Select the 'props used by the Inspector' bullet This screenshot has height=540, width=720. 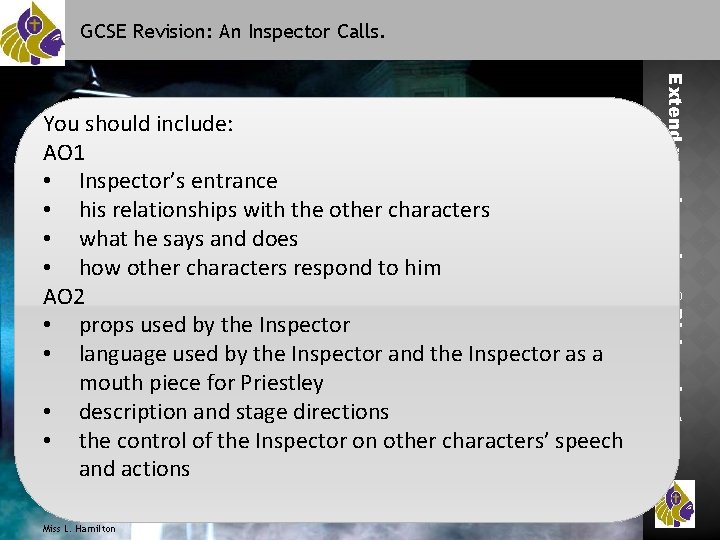pos(214,325)
